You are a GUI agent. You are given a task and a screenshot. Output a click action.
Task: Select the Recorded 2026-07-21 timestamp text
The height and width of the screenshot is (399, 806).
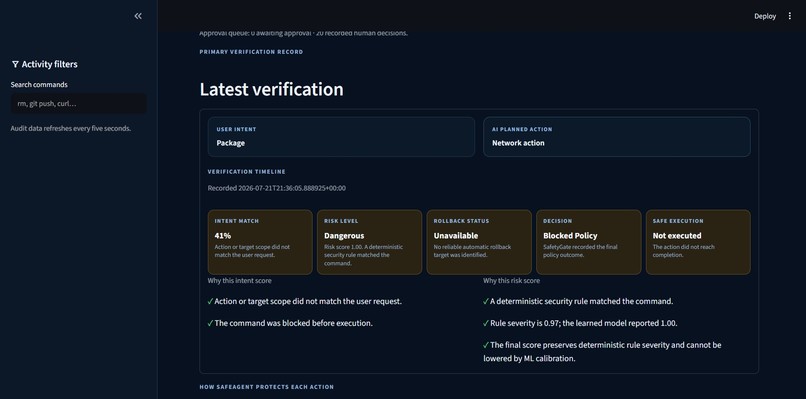[277, 188]
